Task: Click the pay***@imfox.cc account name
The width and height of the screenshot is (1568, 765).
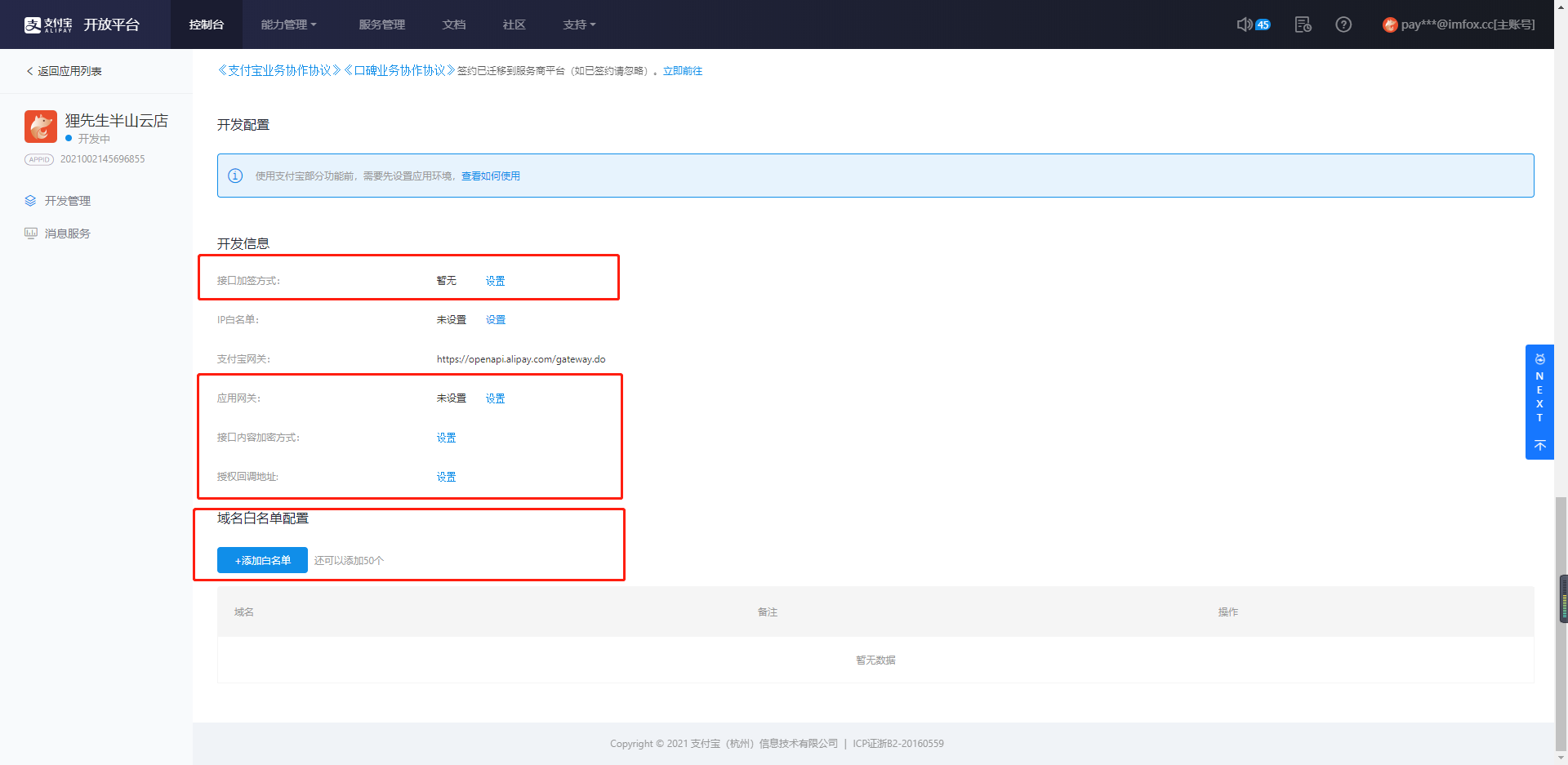Action: pos(1468,24)
